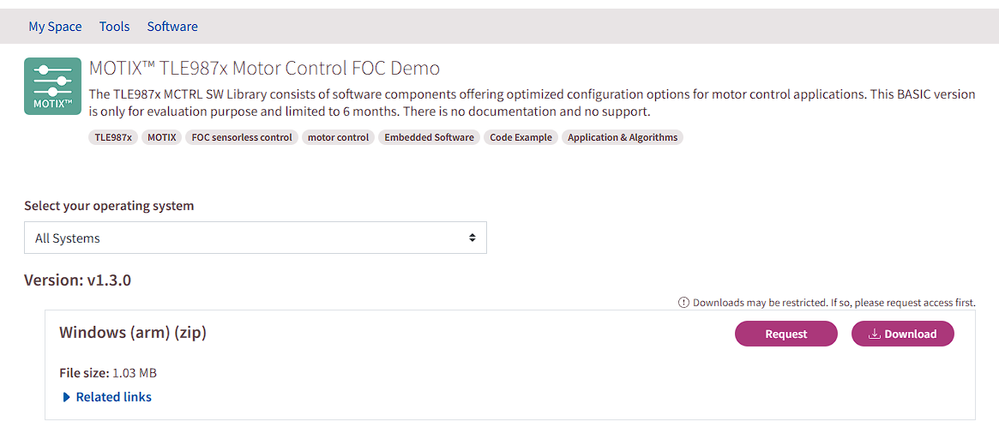Image resolution: width=999 pixels, height=440 pixels.
Task: Click the Select your operating system label
Action: click(x=109, y=206)
